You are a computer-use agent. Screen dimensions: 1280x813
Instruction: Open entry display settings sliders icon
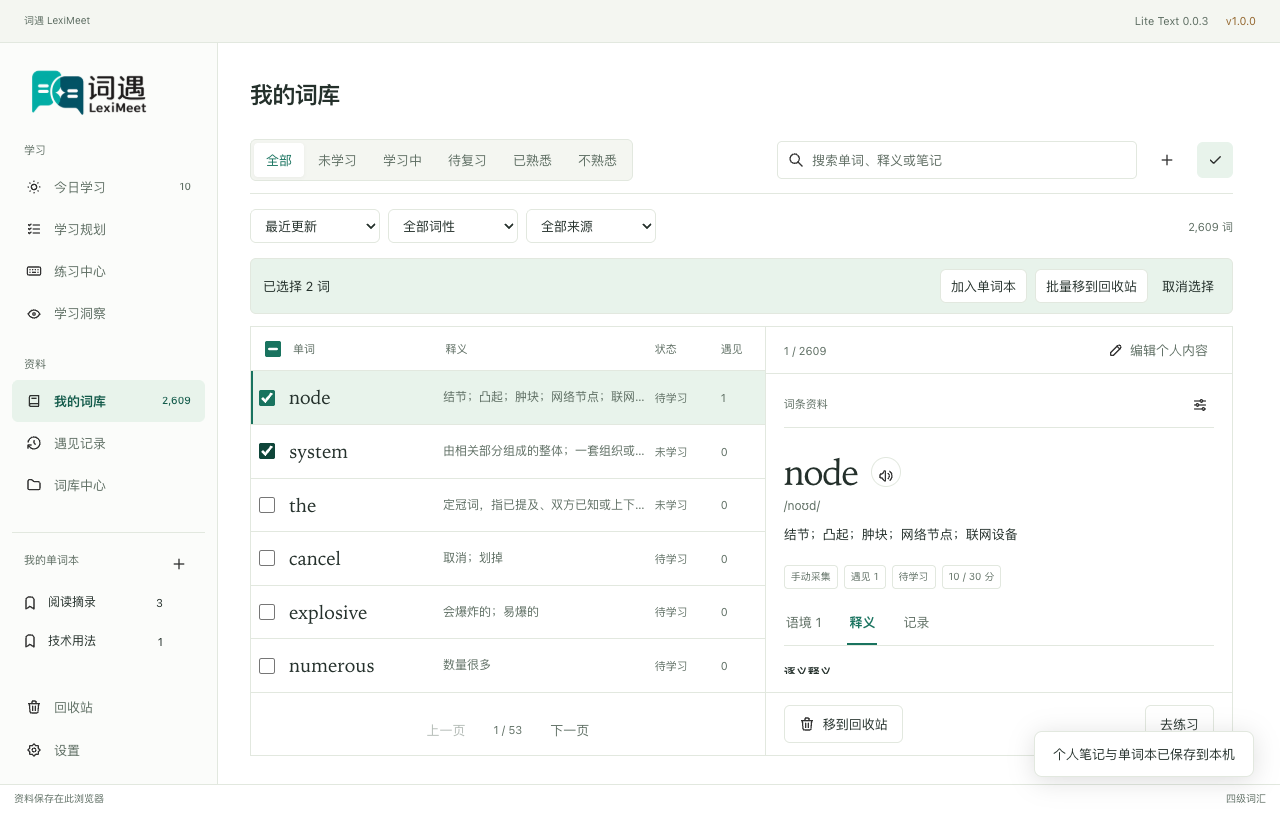click(1200, 405)
